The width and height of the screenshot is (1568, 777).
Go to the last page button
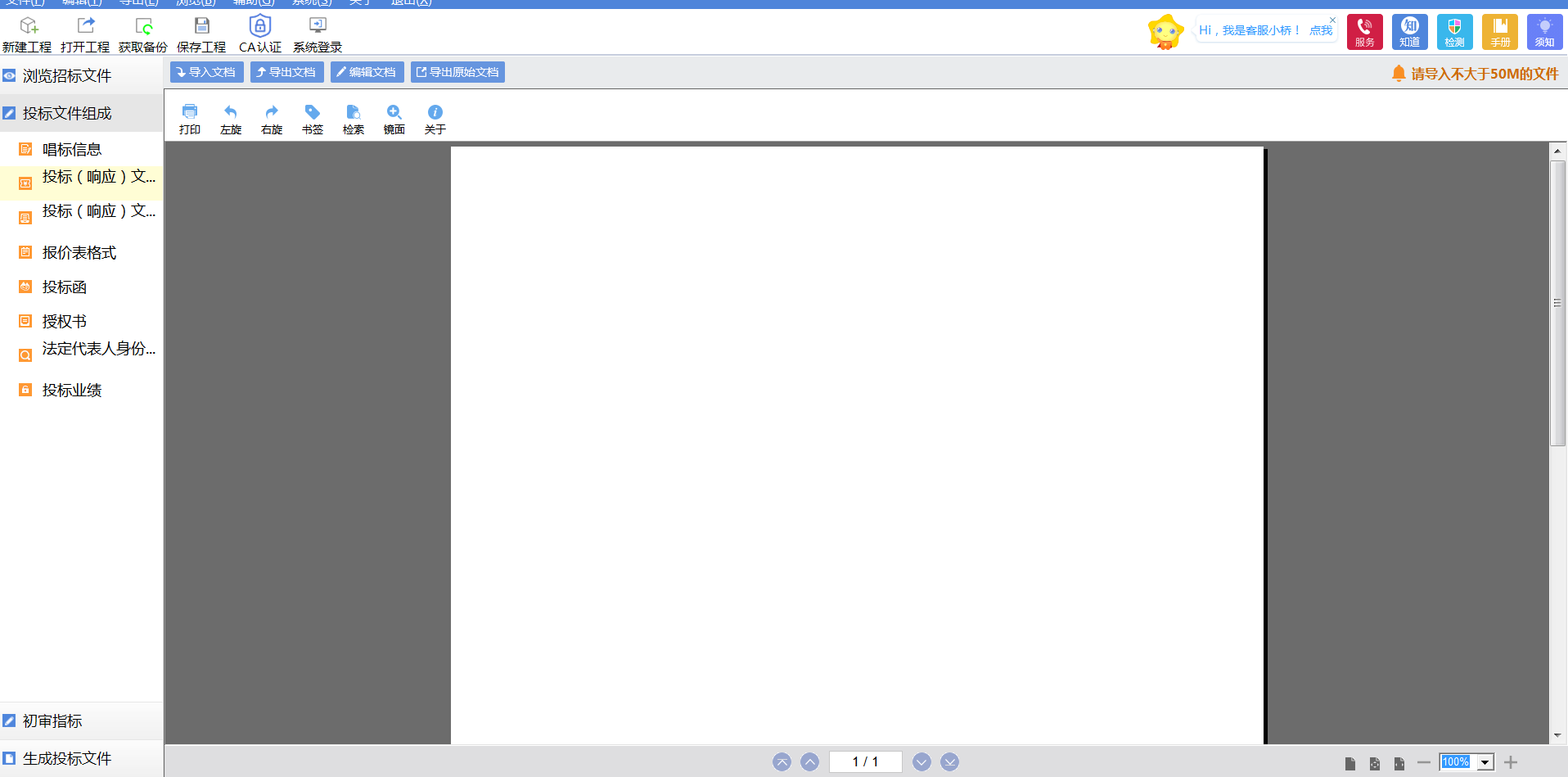pos(949,762)
